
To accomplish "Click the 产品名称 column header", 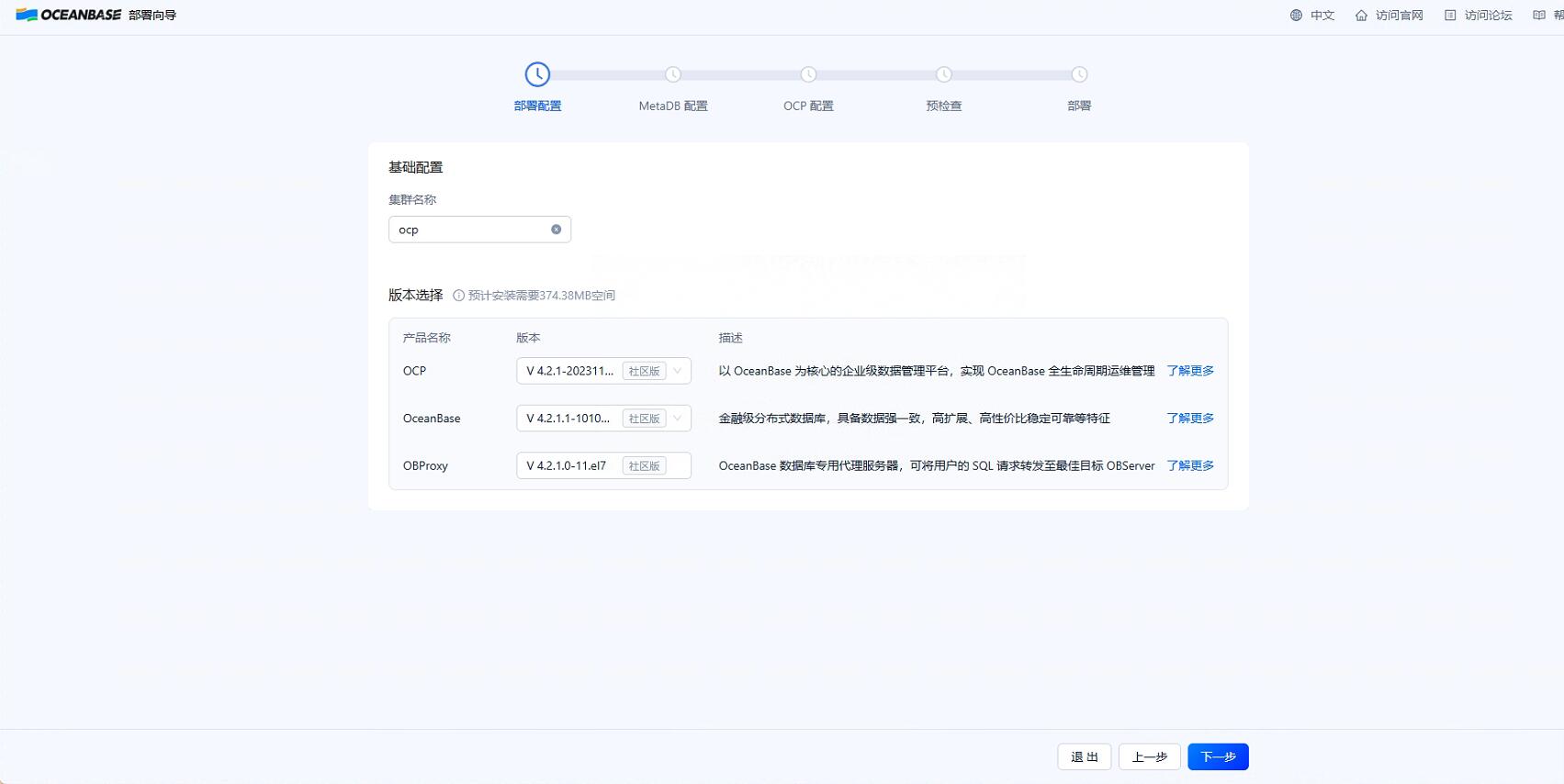I will [x=426, y=338].
